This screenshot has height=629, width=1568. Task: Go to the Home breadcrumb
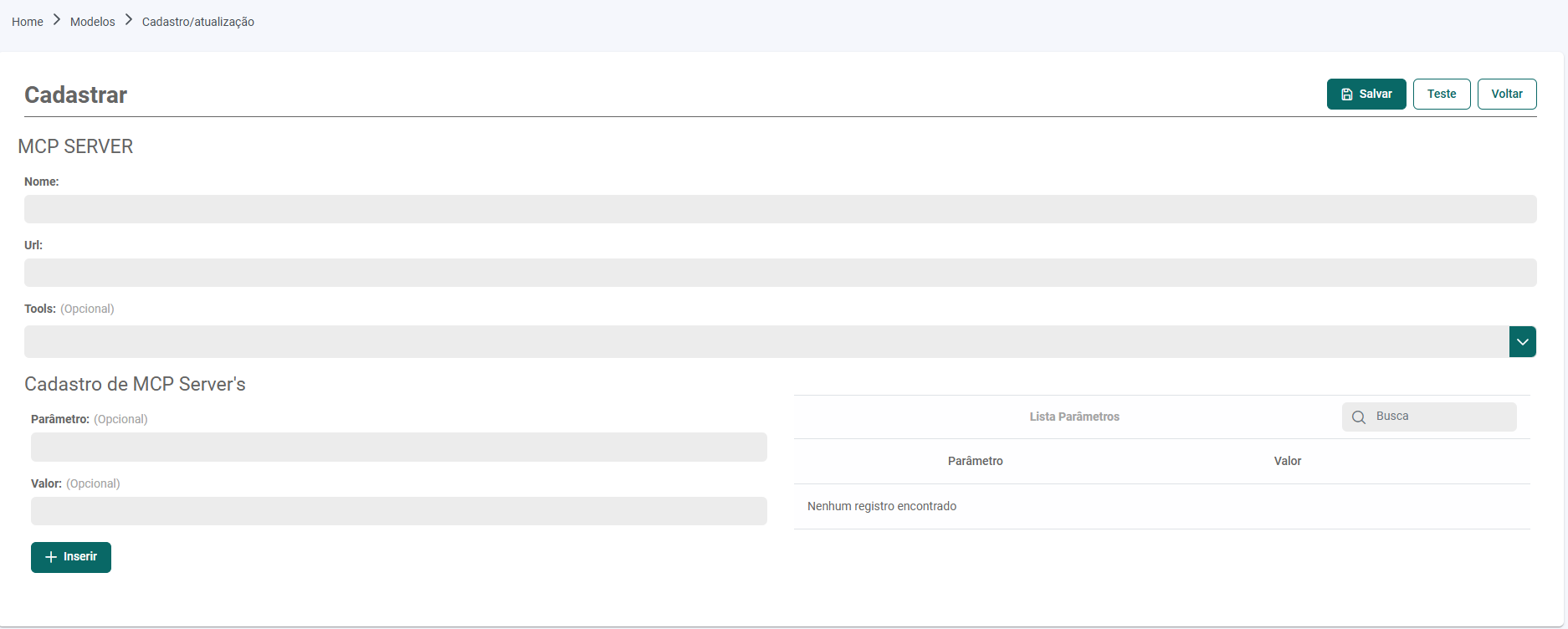pos(28,22)
